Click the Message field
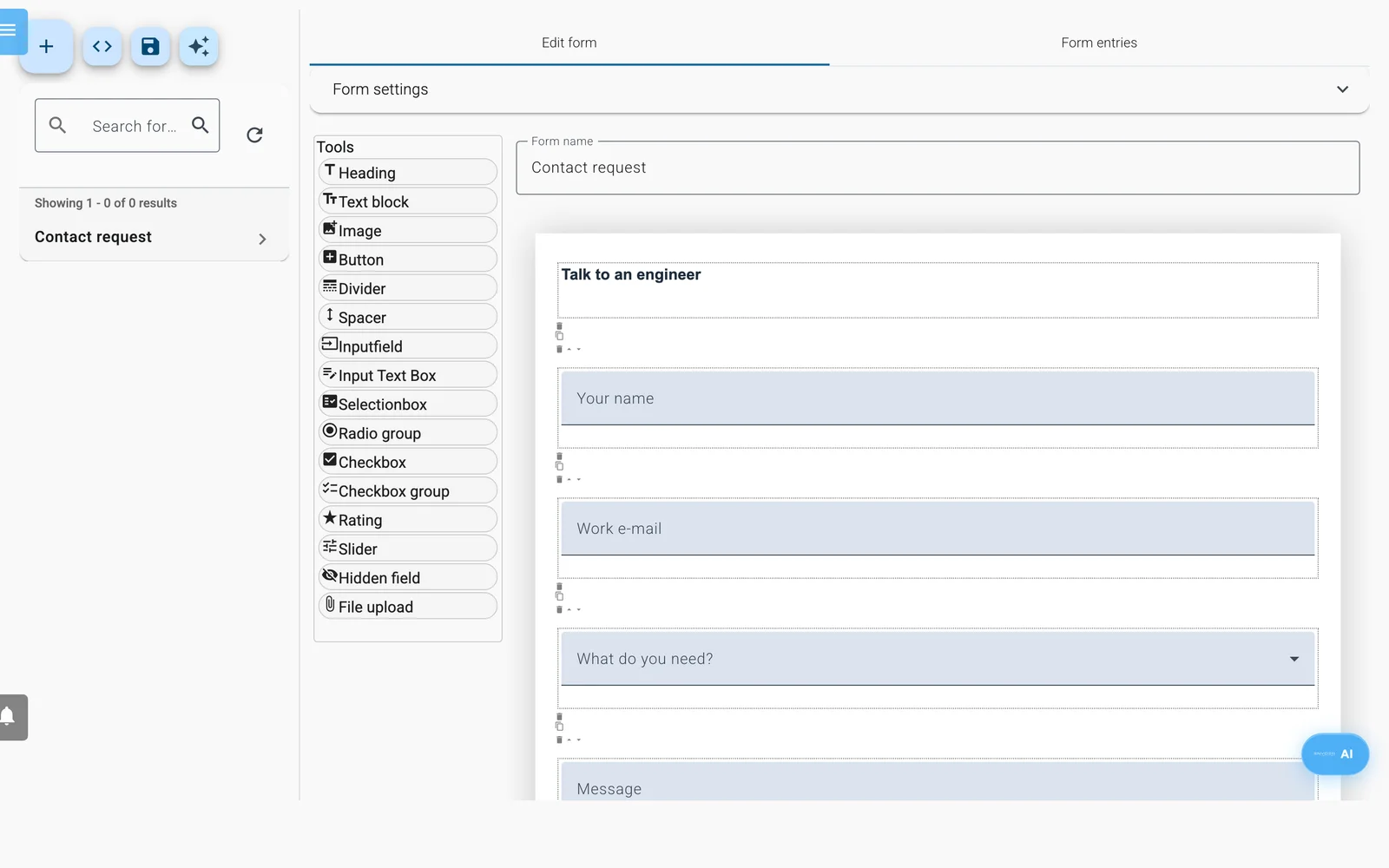The image size is (1389, 868). pyautogui.click(x=938, y=781)
